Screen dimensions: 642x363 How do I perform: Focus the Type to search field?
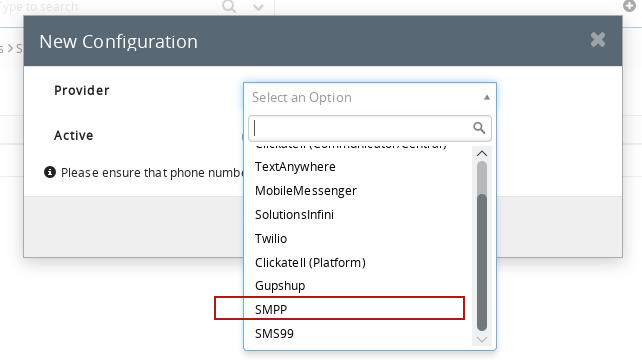(x=109, y=7)
